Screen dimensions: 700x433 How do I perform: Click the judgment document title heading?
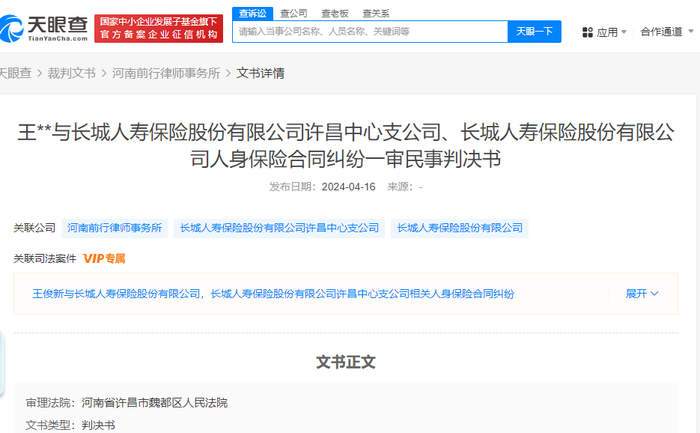click(x=346, y=146)
